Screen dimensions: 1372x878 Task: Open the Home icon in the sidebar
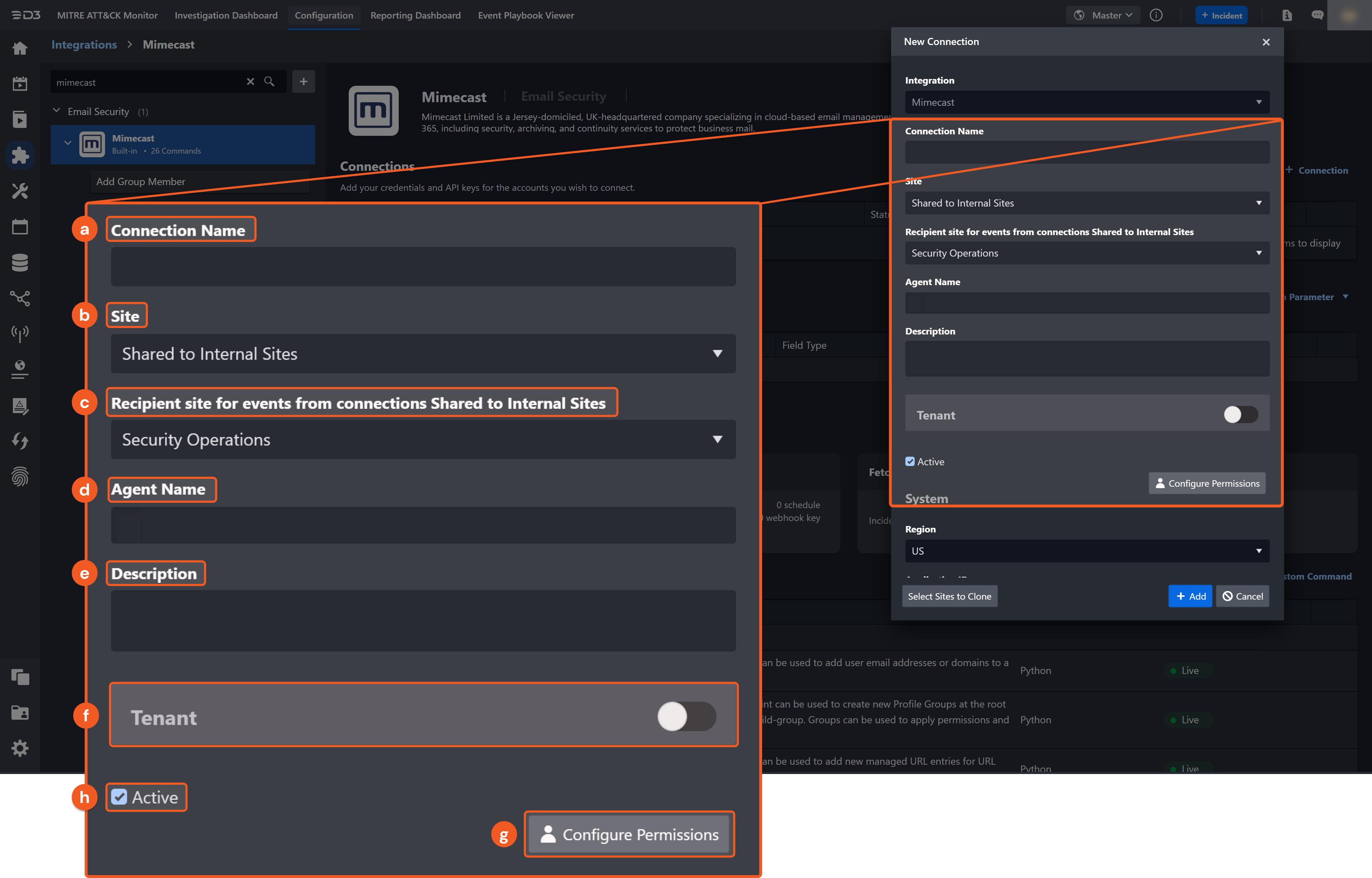coord(20,48)
